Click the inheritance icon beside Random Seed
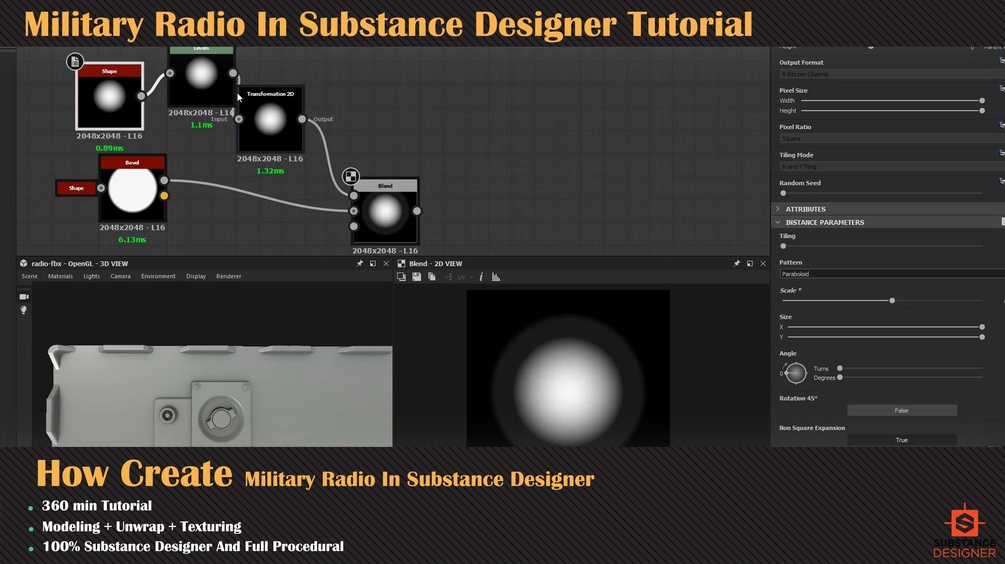This screenshot has height=564, width=1005. tap(1001, 181)
